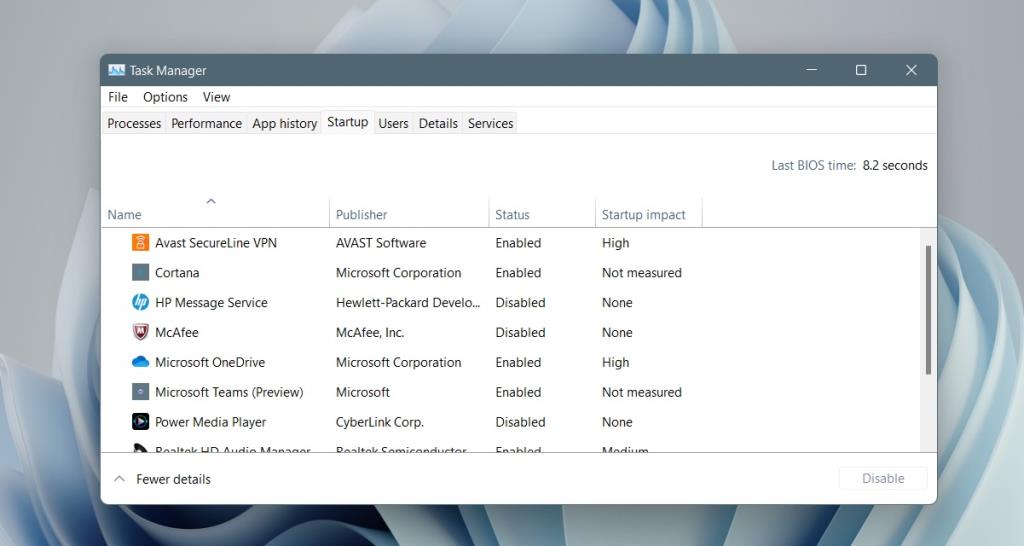1024x546 pixels.
Task: Select the Startup tab
Action: (347, 122)
